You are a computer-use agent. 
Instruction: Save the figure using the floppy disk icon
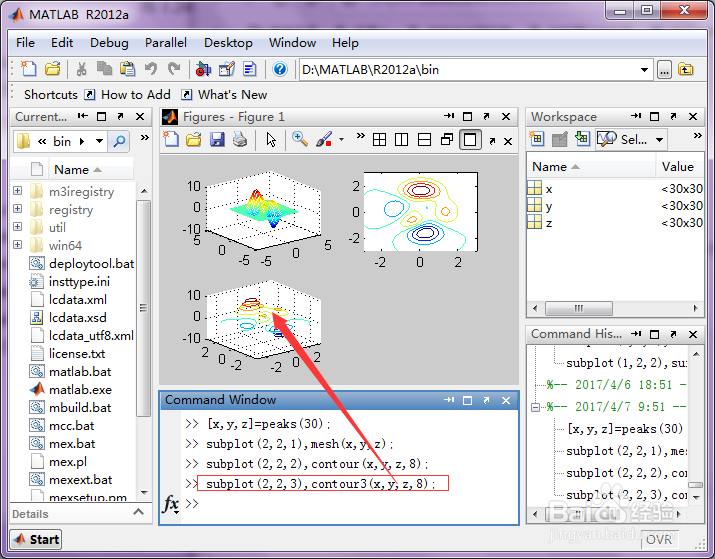coord(217,139)
